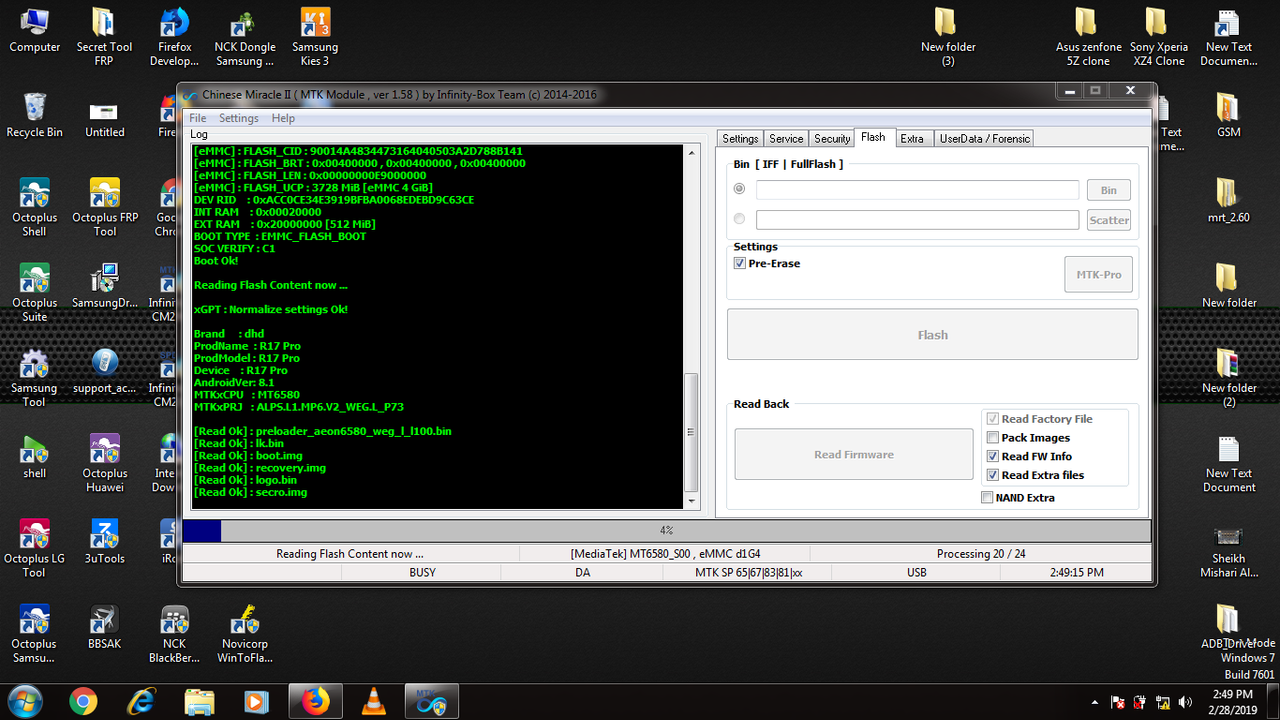
Task: Click the large Flash button
Action: [932, 334]
